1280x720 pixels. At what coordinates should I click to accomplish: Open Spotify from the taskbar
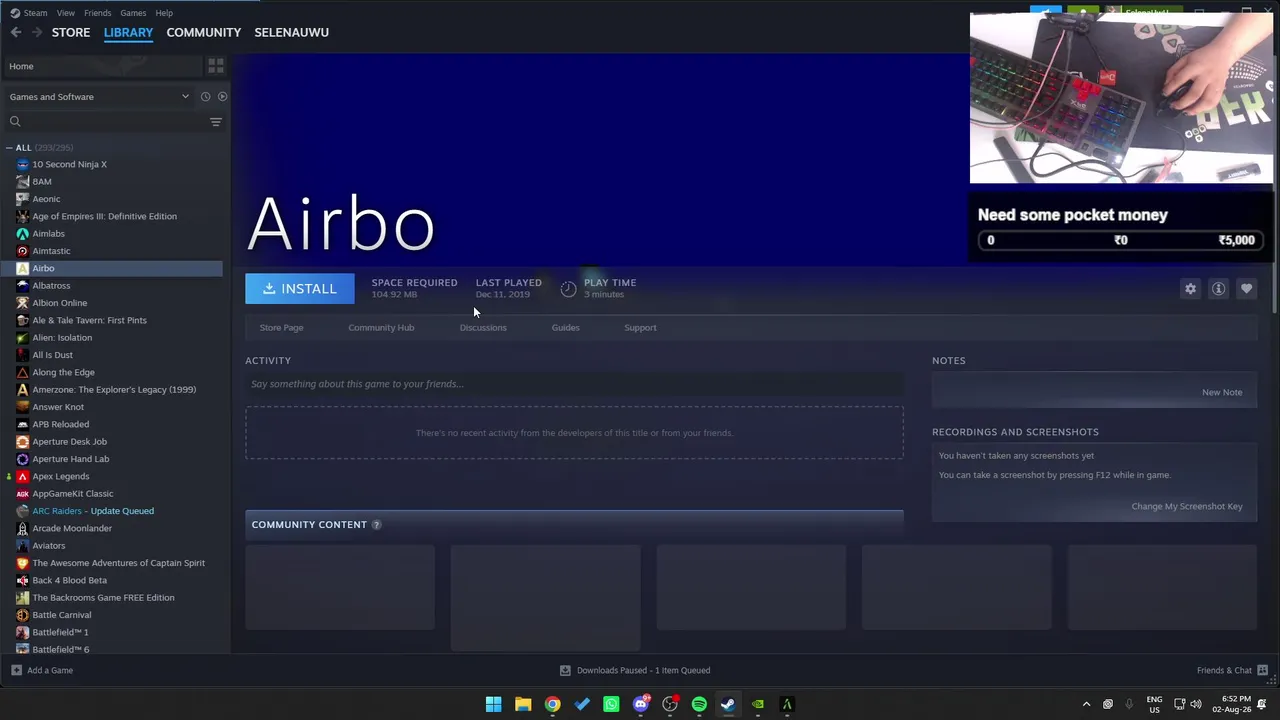[699, 704]
